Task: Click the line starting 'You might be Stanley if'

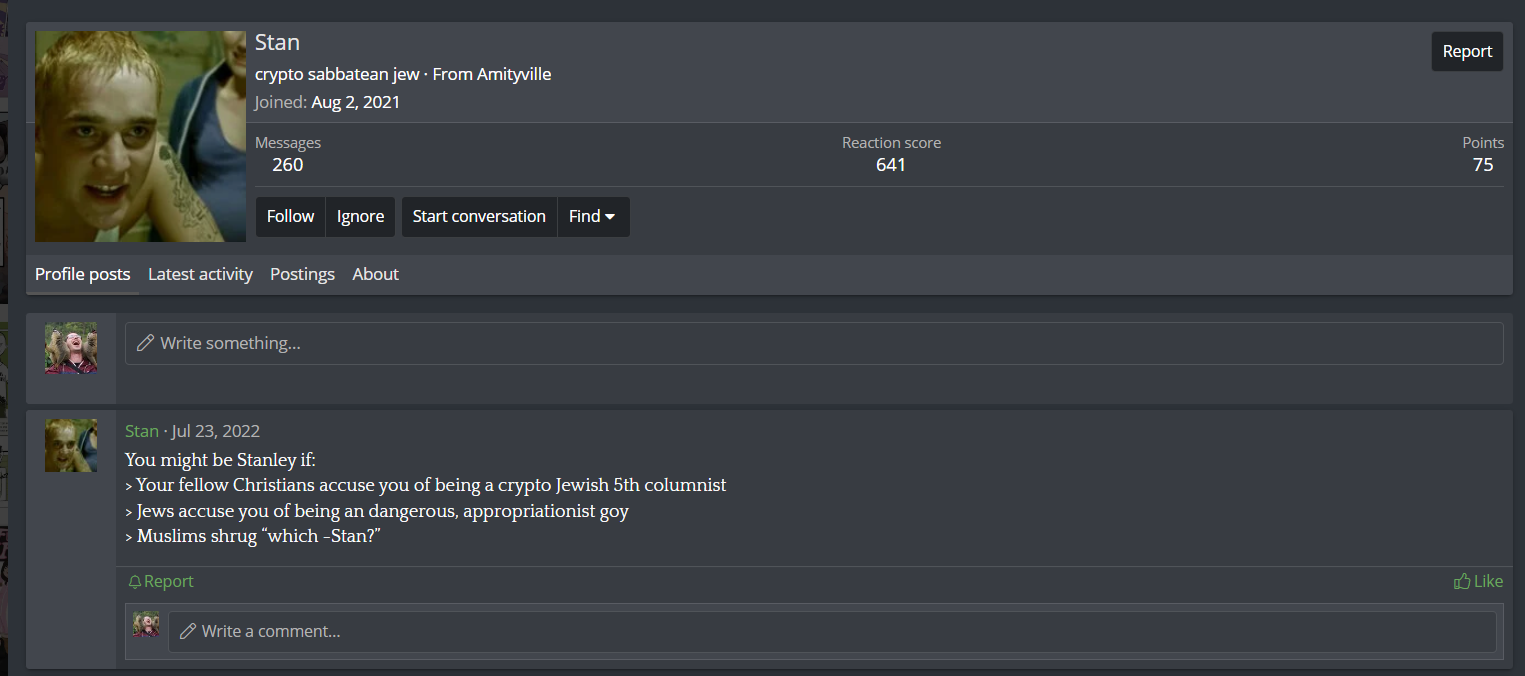Action: point(220,460)
